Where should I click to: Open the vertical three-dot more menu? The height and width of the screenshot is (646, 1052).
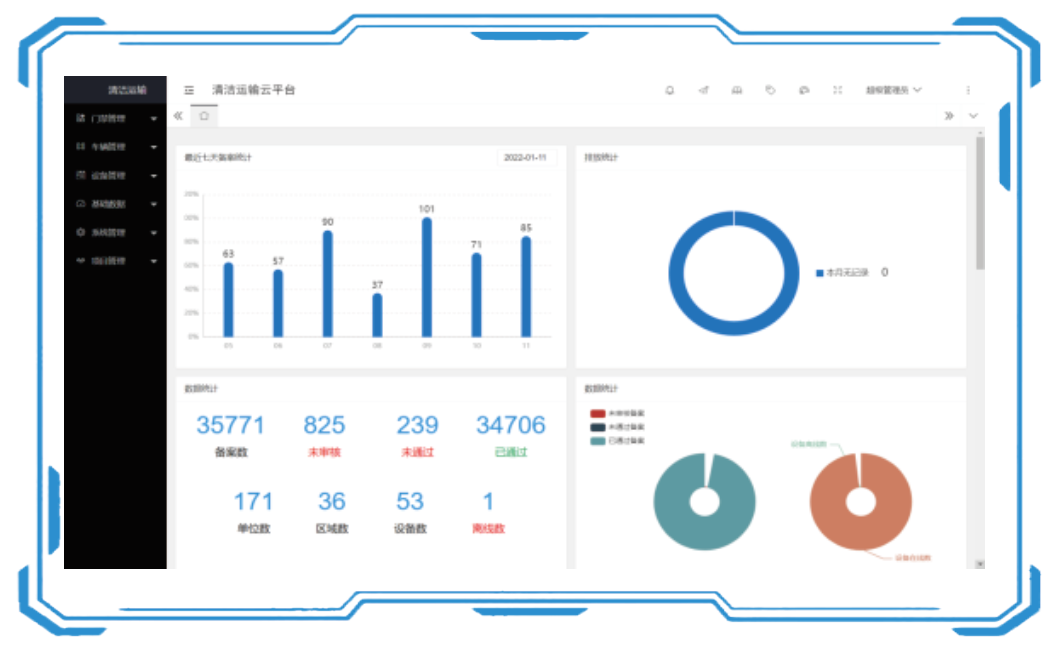coord(968,90)
